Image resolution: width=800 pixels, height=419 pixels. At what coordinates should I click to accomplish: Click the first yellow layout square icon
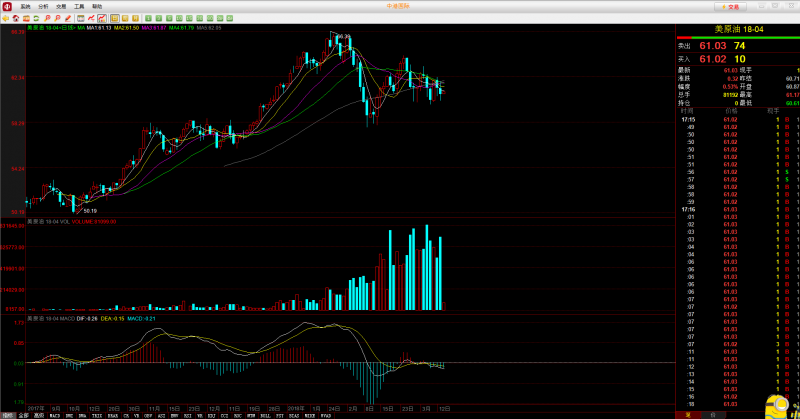point(114,18)
